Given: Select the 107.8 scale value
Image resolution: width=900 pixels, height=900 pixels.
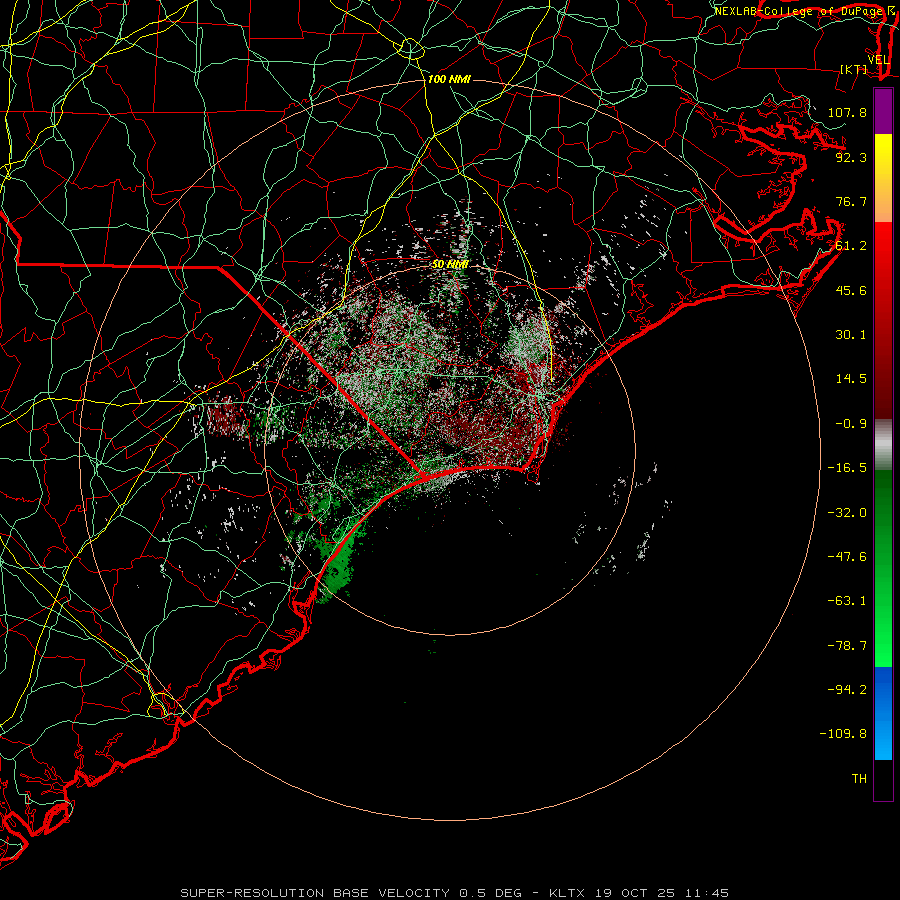Looking at the screenshot, I should 847,112.
